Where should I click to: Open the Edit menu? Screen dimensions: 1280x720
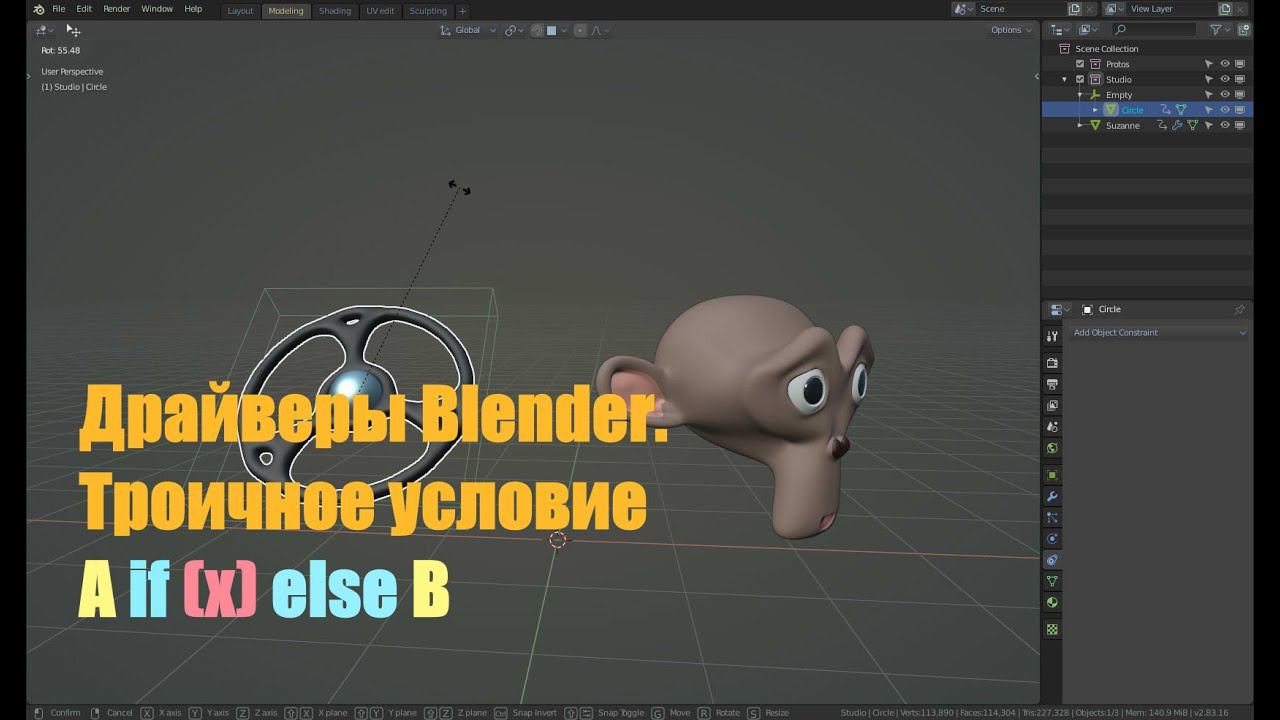(x=84, y=9)
